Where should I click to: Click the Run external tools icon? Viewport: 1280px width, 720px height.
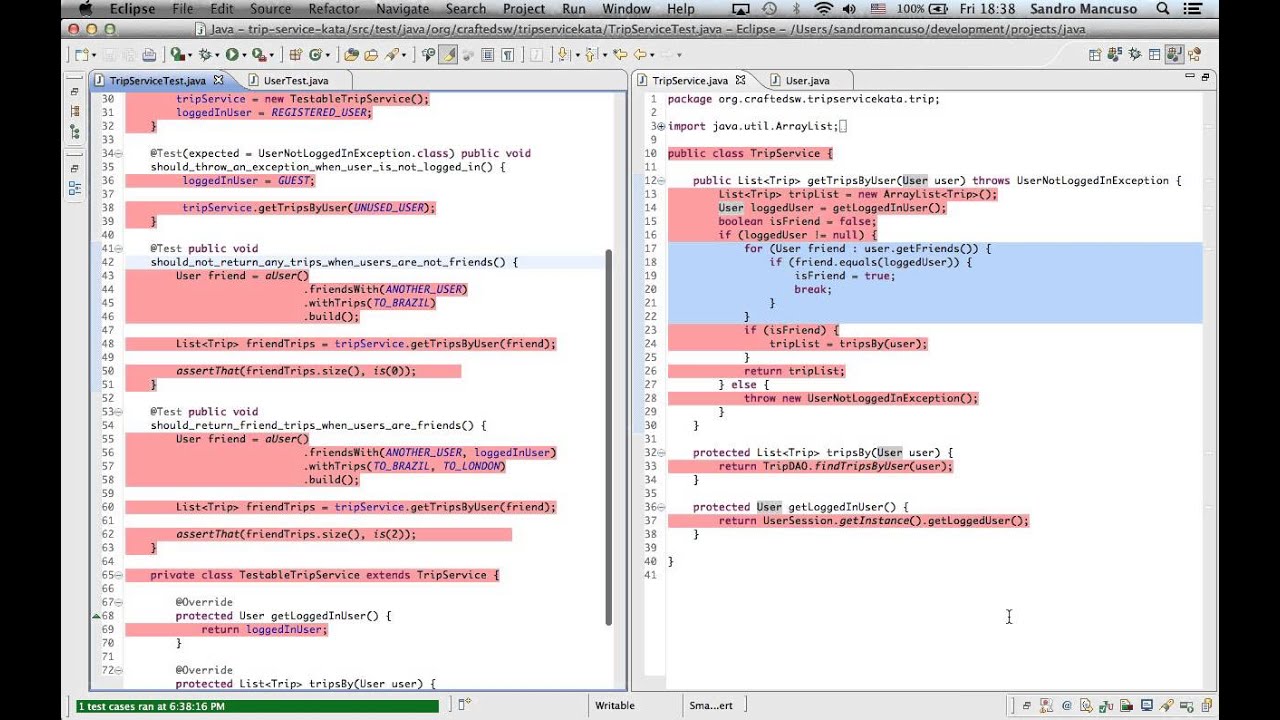point(259,55)
